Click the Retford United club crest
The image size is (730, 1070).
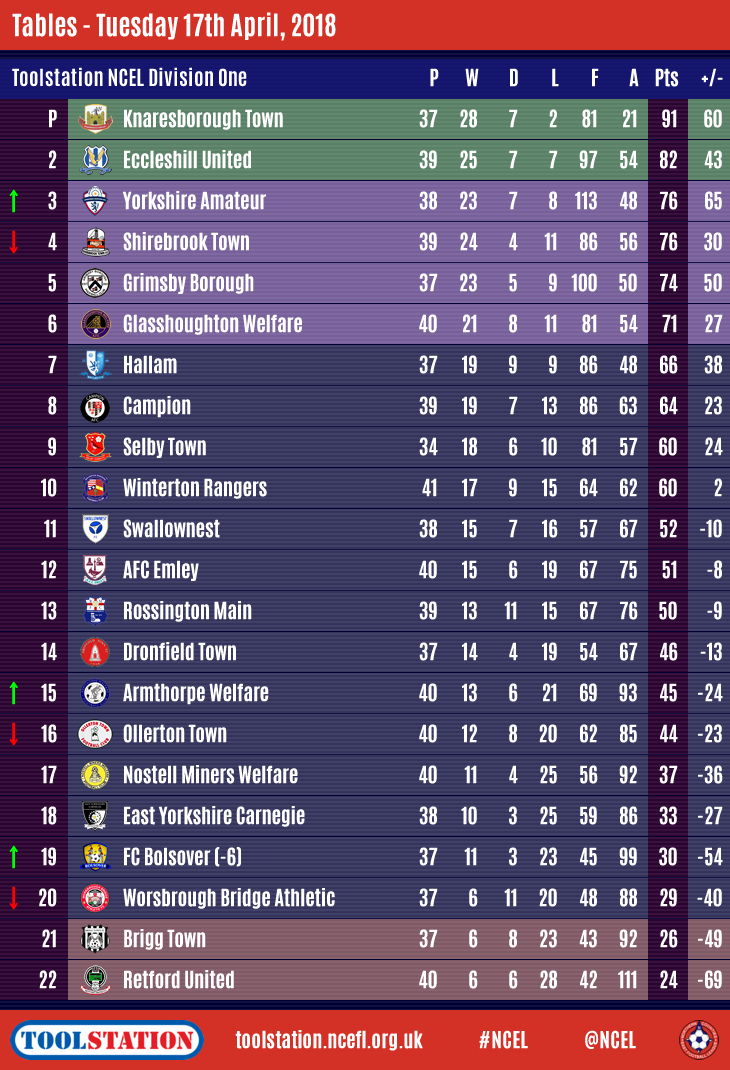pos(95,980)
